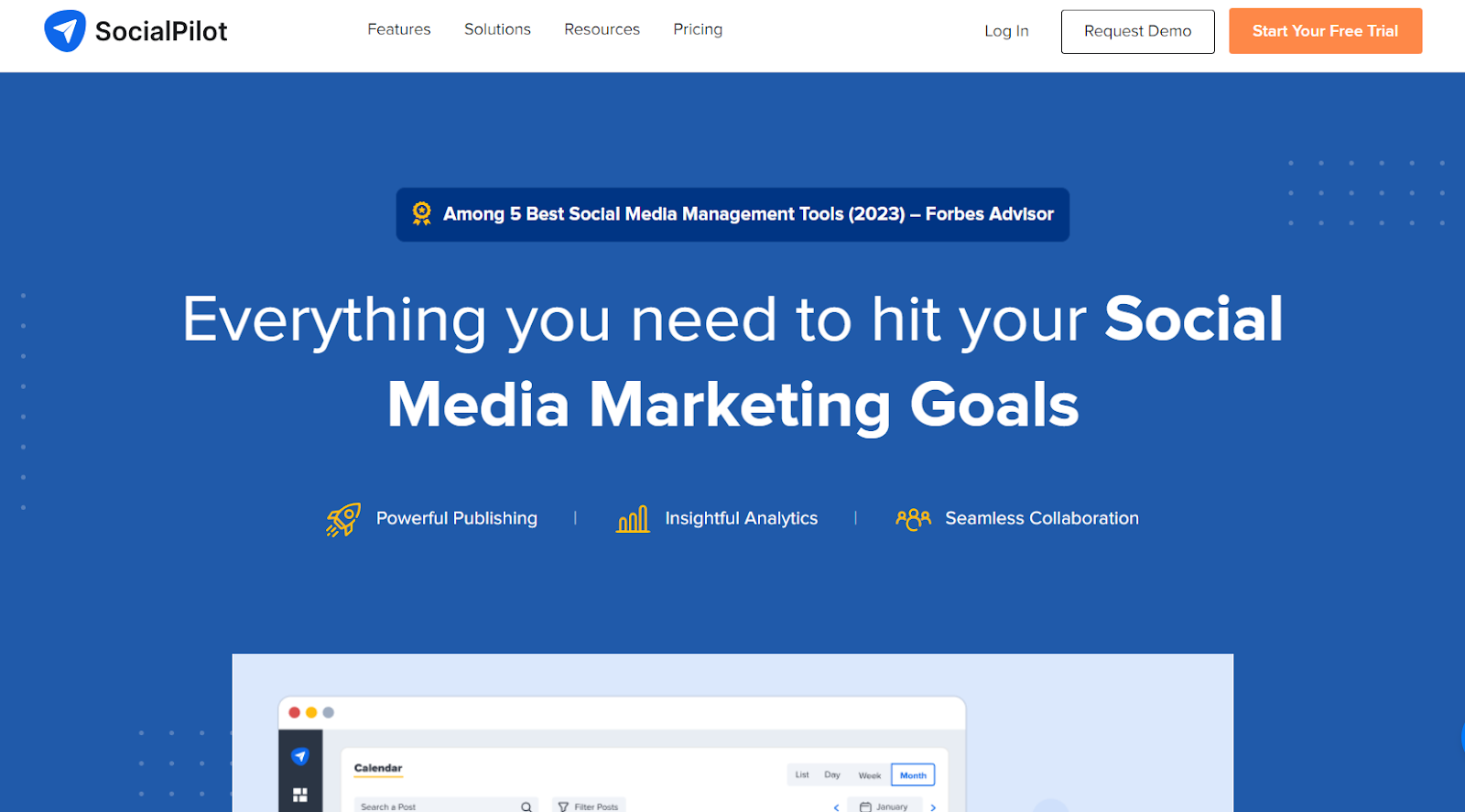This screenshot has height=812, width=1465.
Task: Click the rocket icon beside Powerful Publishing
Action: 343,519
